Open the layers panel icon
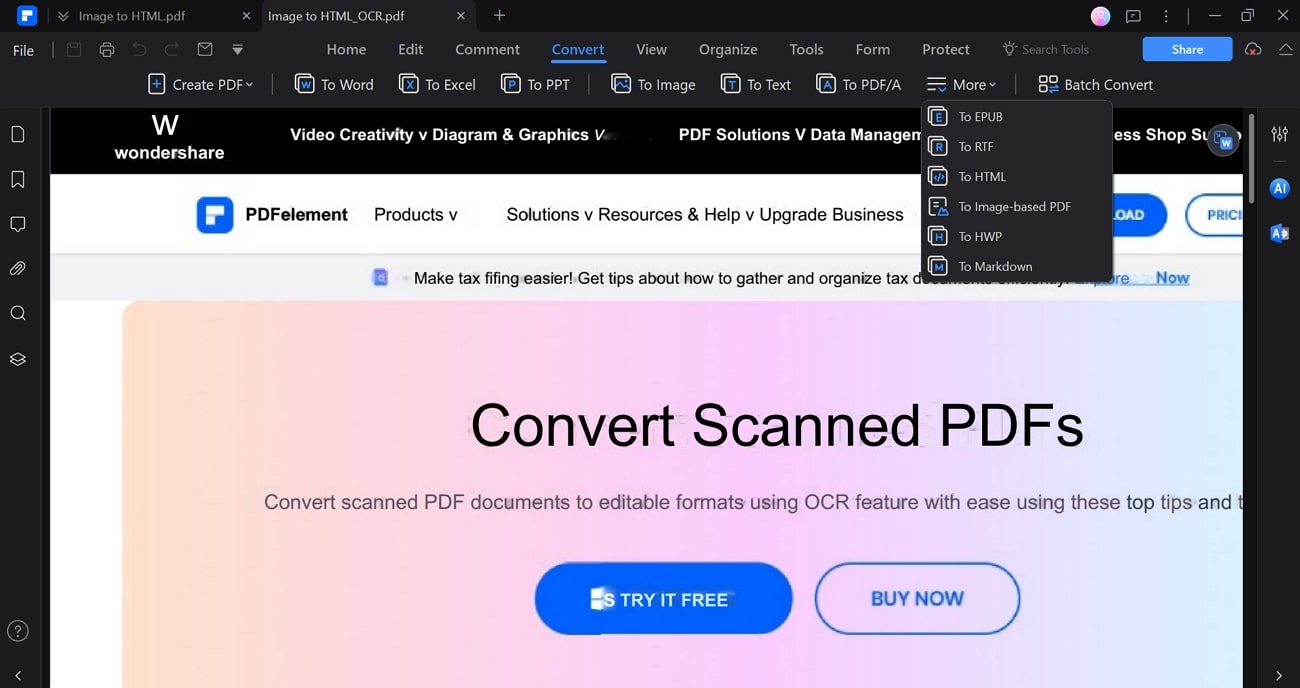Screen dimensions: 1300x688 (x=18, y=359)
